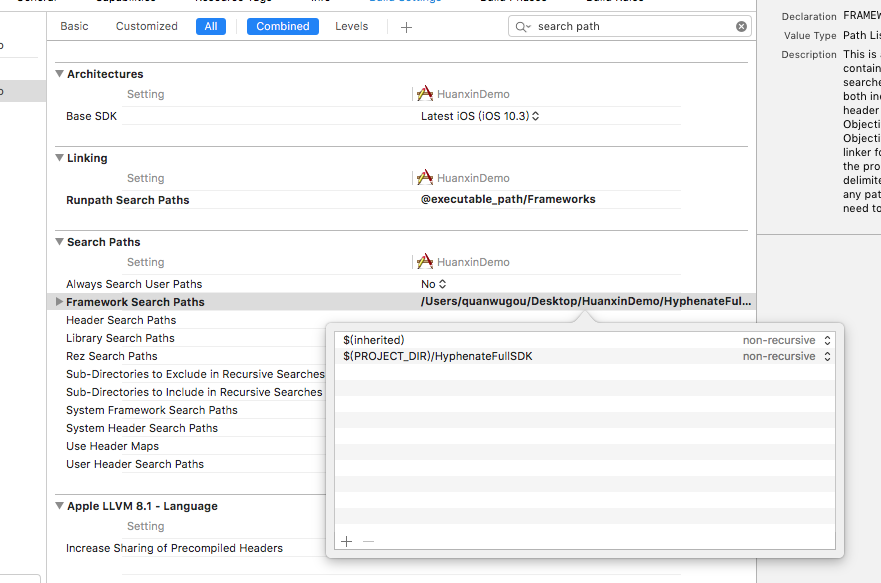Click the @executable_path/Frameworks value
Image resolution: width=881 pixels, height=583 pixels.
coord(508,199)
